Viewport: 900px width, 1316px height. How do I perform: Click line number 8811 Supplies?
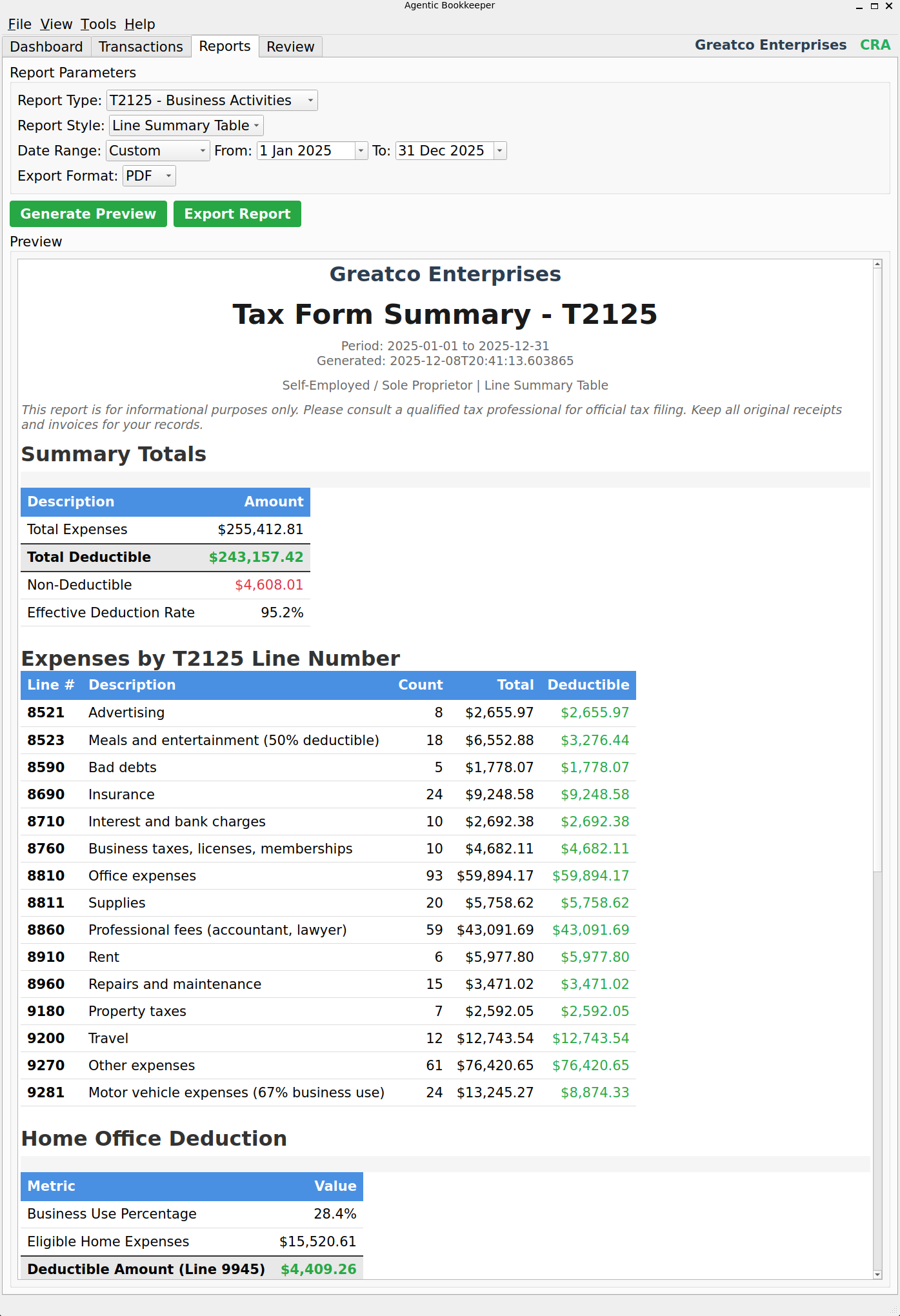(46, 903)
